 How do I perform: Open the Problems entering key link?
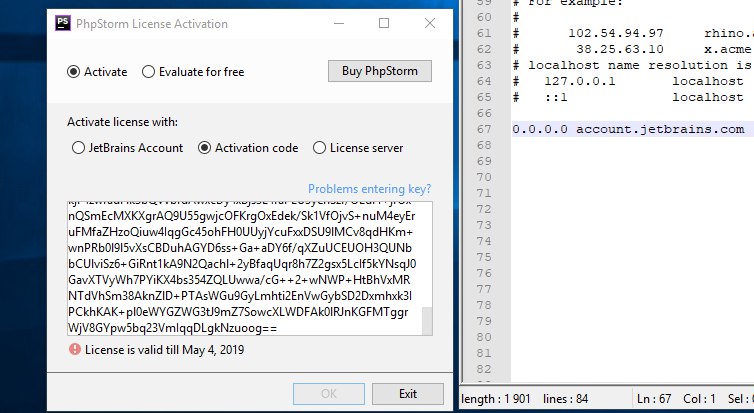pyautogui.click(x=369, y=188)
